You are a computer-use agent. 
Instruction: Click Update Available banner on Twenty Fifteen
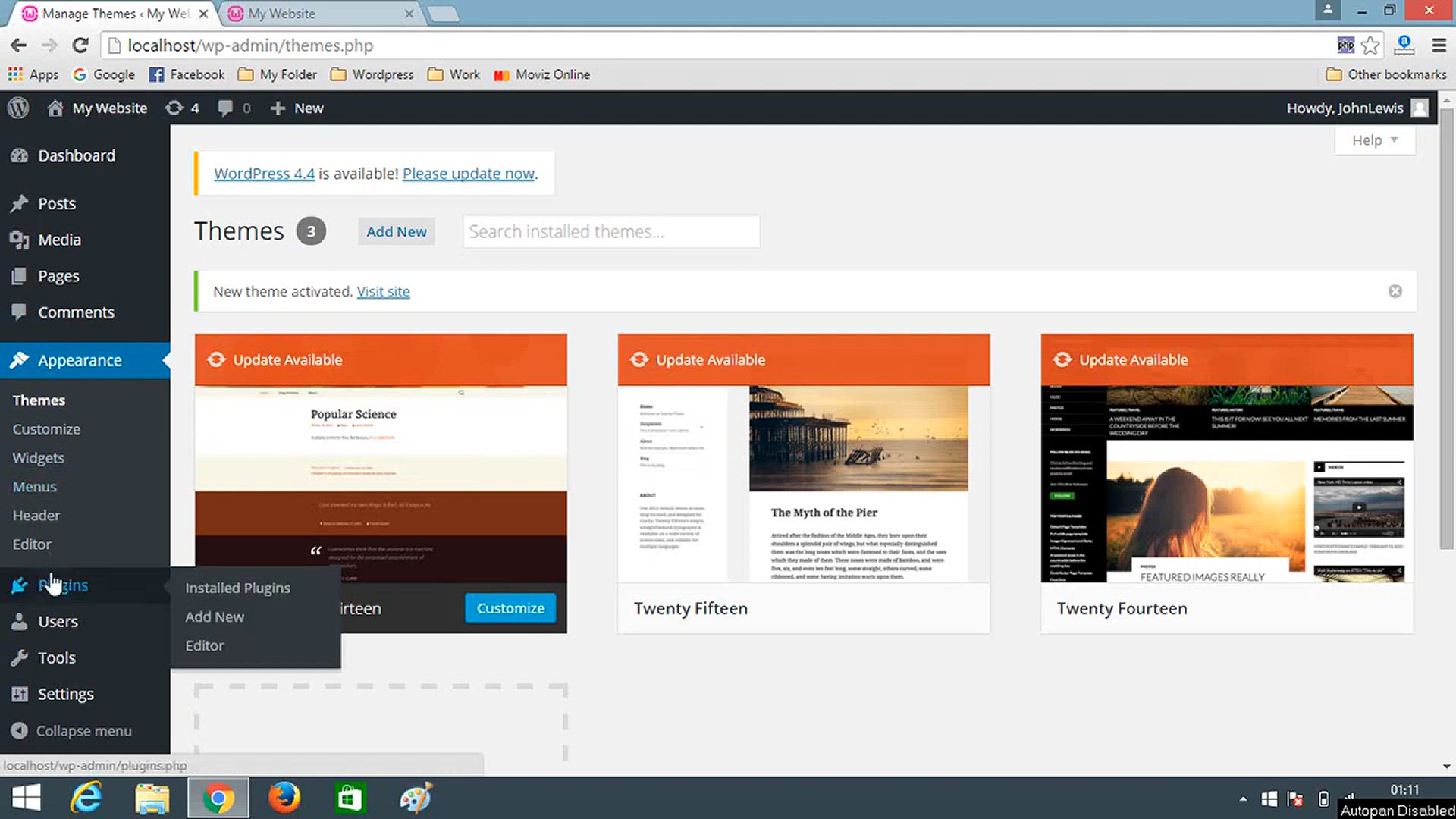coord(804,359)
